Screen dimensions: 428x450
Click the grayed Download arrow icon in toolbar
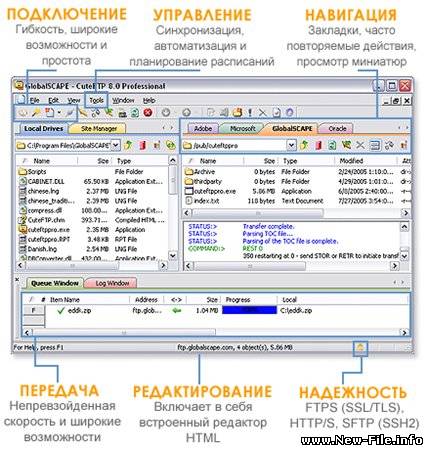166,113
